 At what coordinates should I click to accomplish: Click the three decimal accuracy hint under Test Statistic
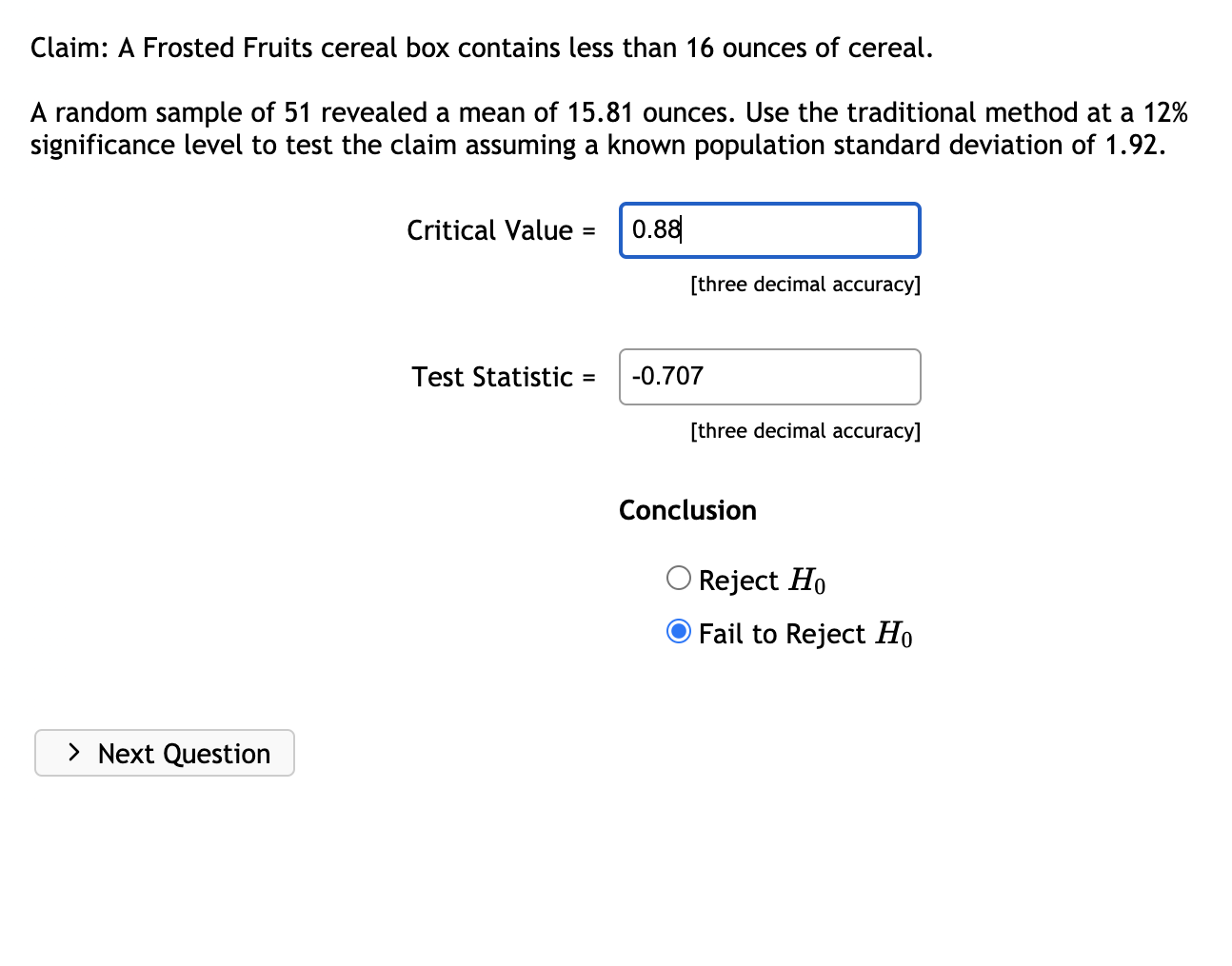[x=805, y=430]
